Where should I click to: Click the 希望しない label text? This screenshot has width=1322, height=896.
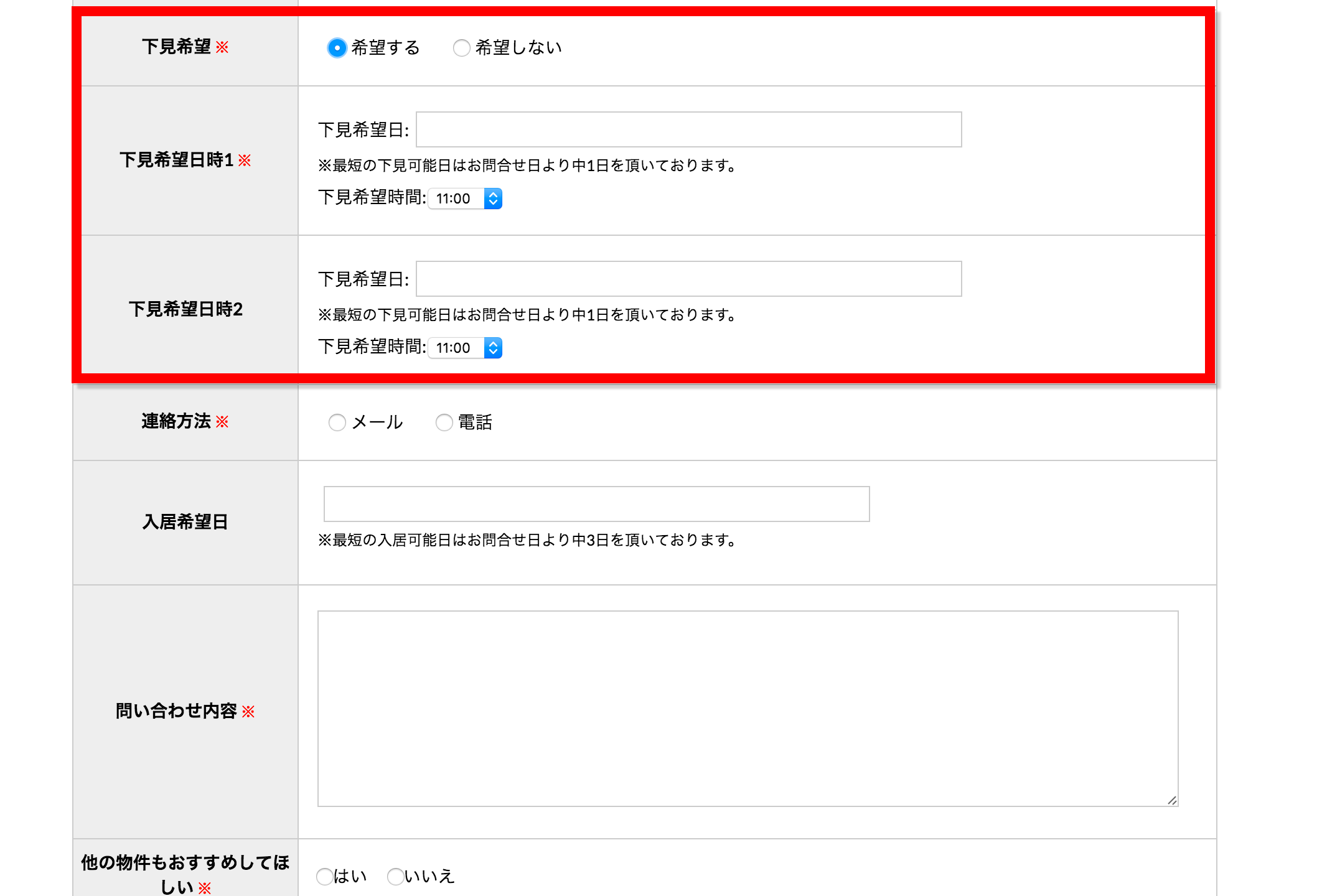518,48
